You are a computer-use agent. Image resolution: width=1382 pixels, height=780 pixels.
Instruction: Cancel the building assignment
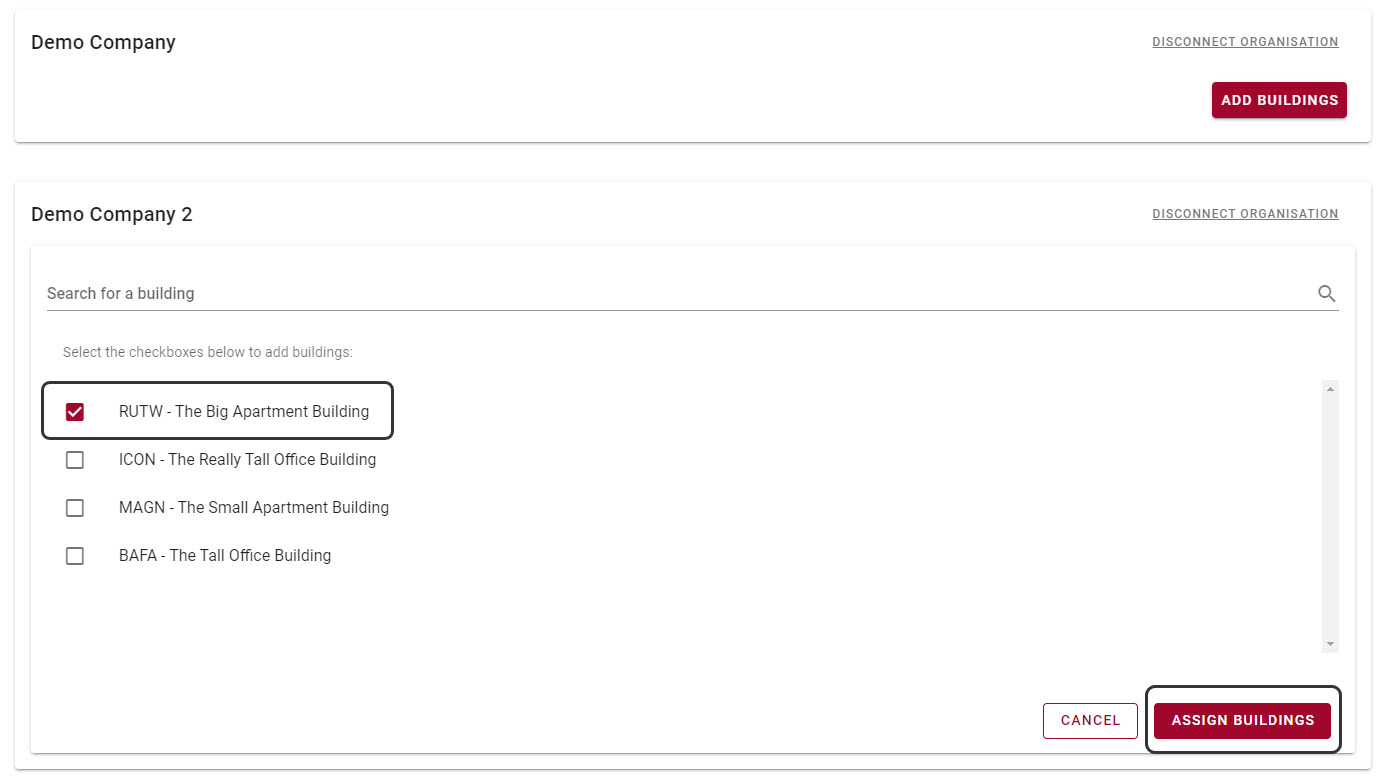(1090, 721)
